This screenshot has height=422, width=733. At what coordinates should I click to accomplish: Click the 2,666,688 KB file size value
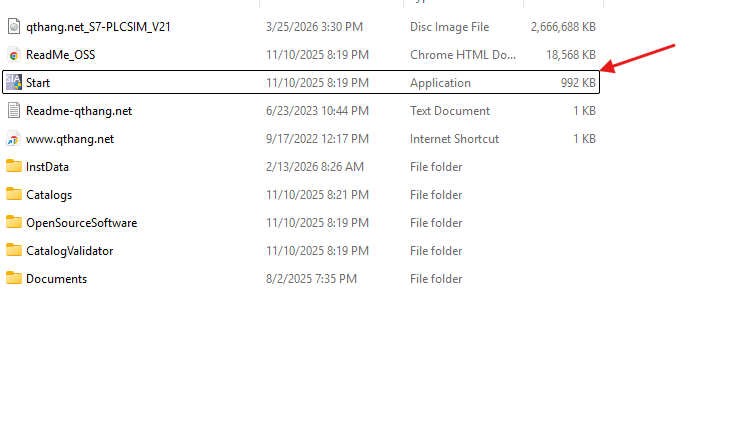(562, 27)
